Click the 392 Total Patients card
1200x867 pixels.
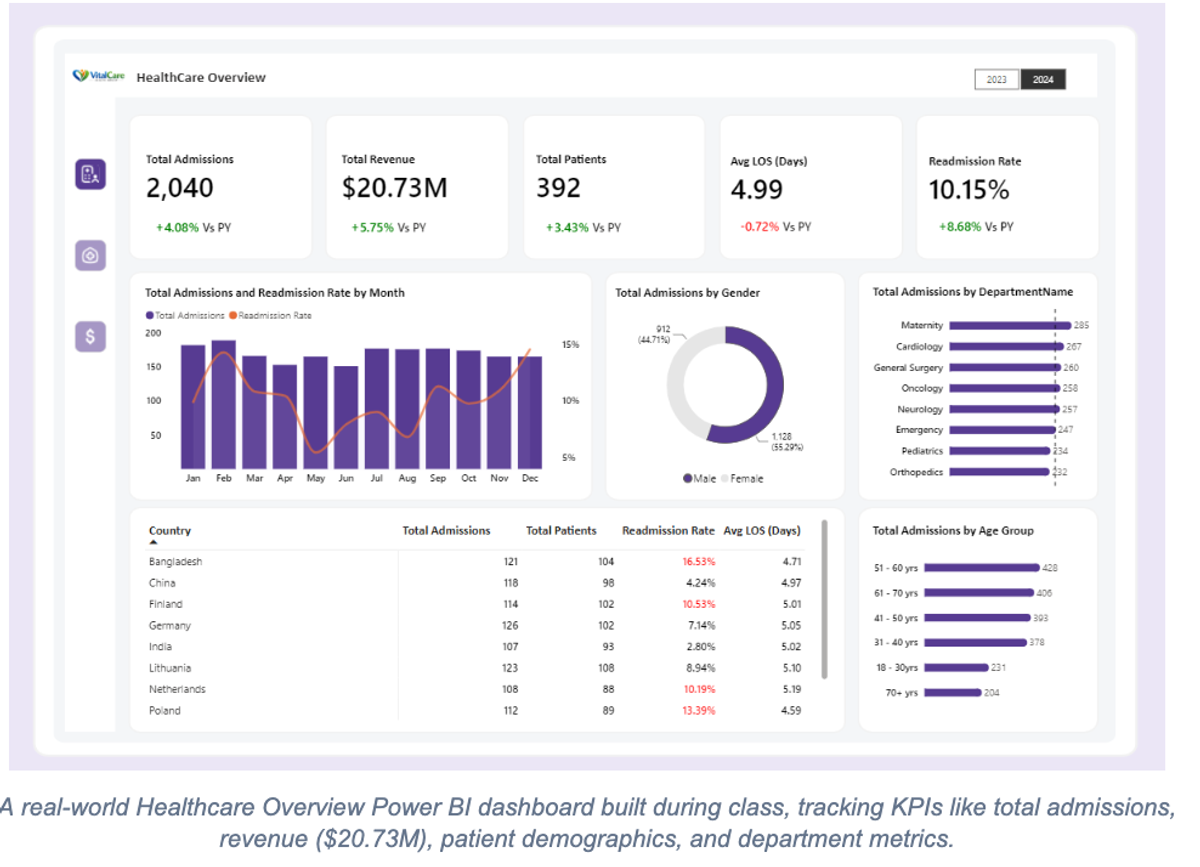click(614, 187)
